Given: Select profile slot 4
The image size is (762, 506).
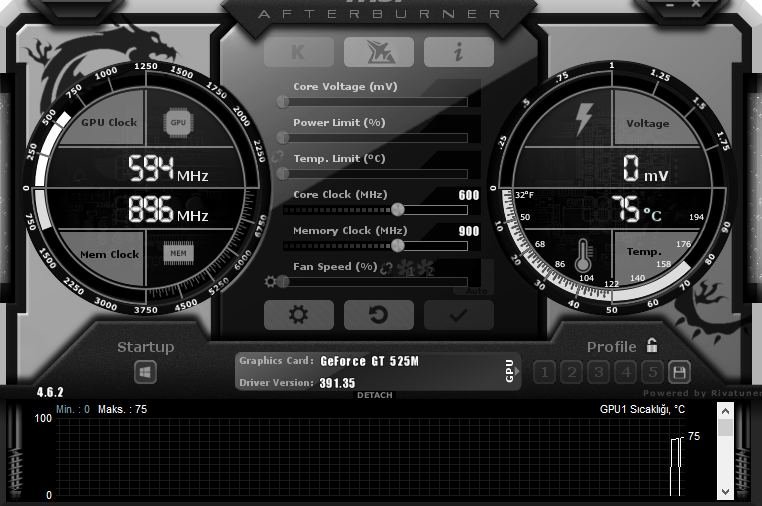Looking at the screenshot, I should 626,373.
